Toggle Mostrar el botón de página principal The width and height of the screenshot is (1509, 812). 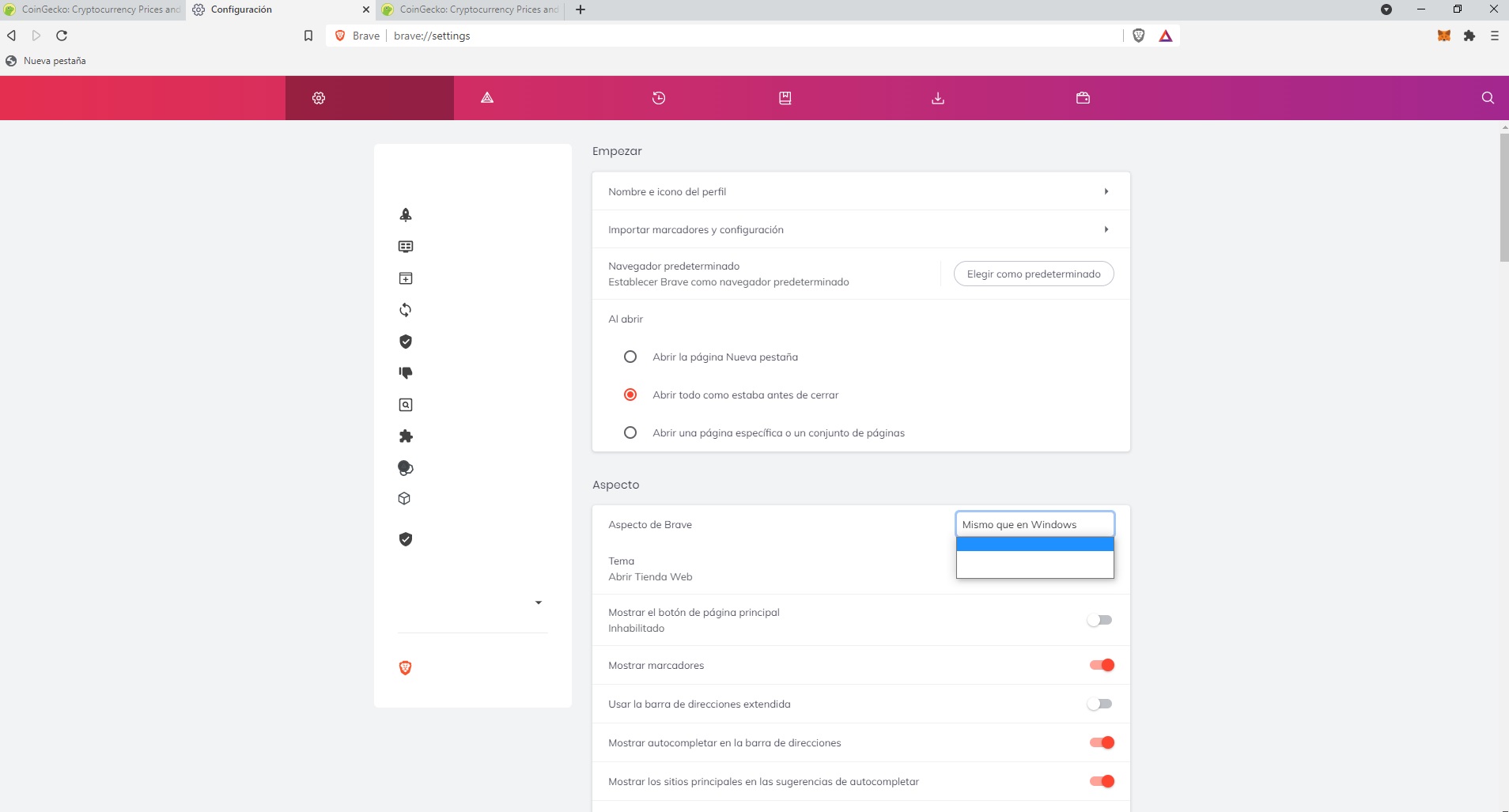tap(1100, 620)
